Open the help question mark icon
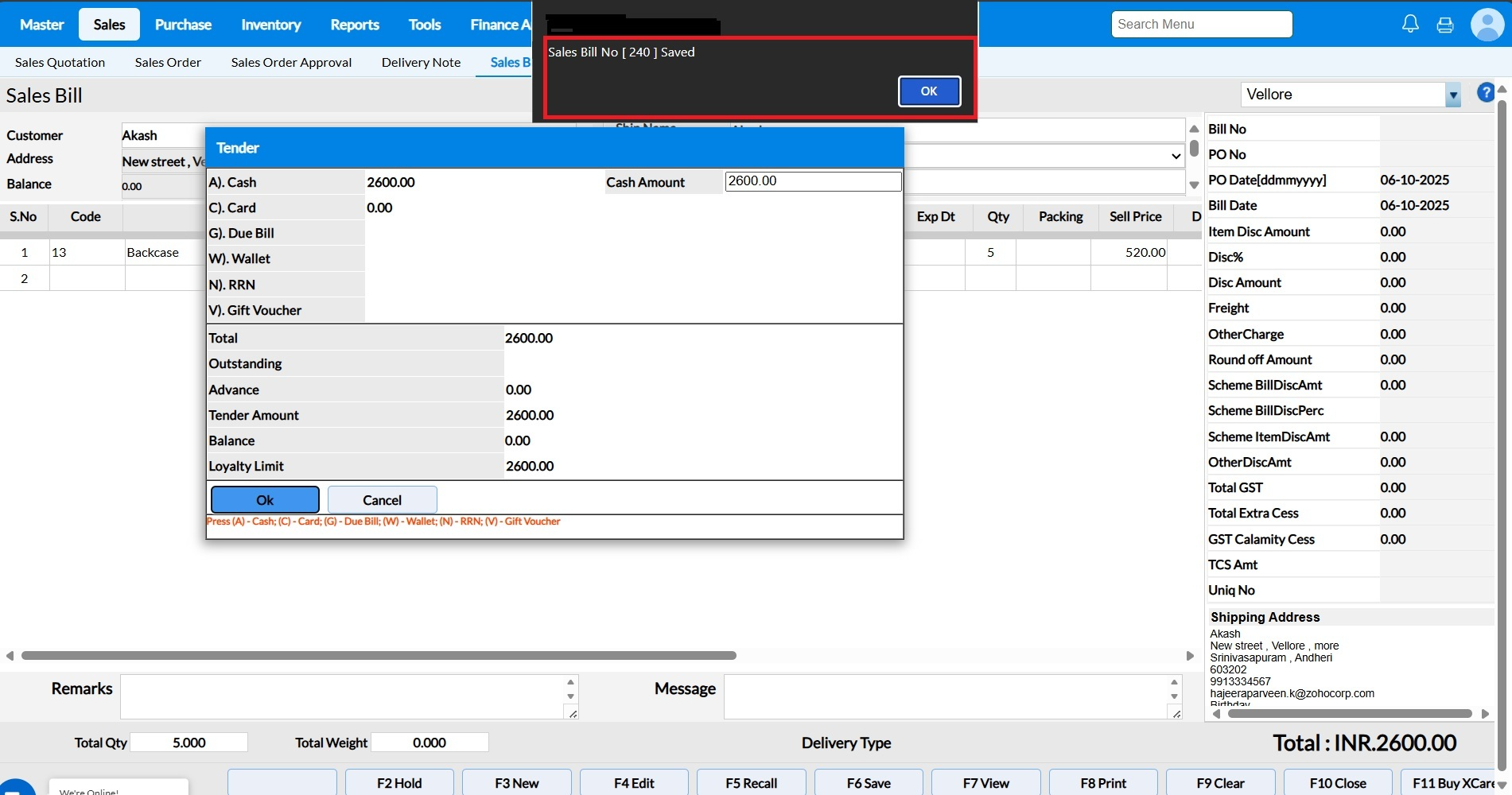 [x=1485, y=92]
